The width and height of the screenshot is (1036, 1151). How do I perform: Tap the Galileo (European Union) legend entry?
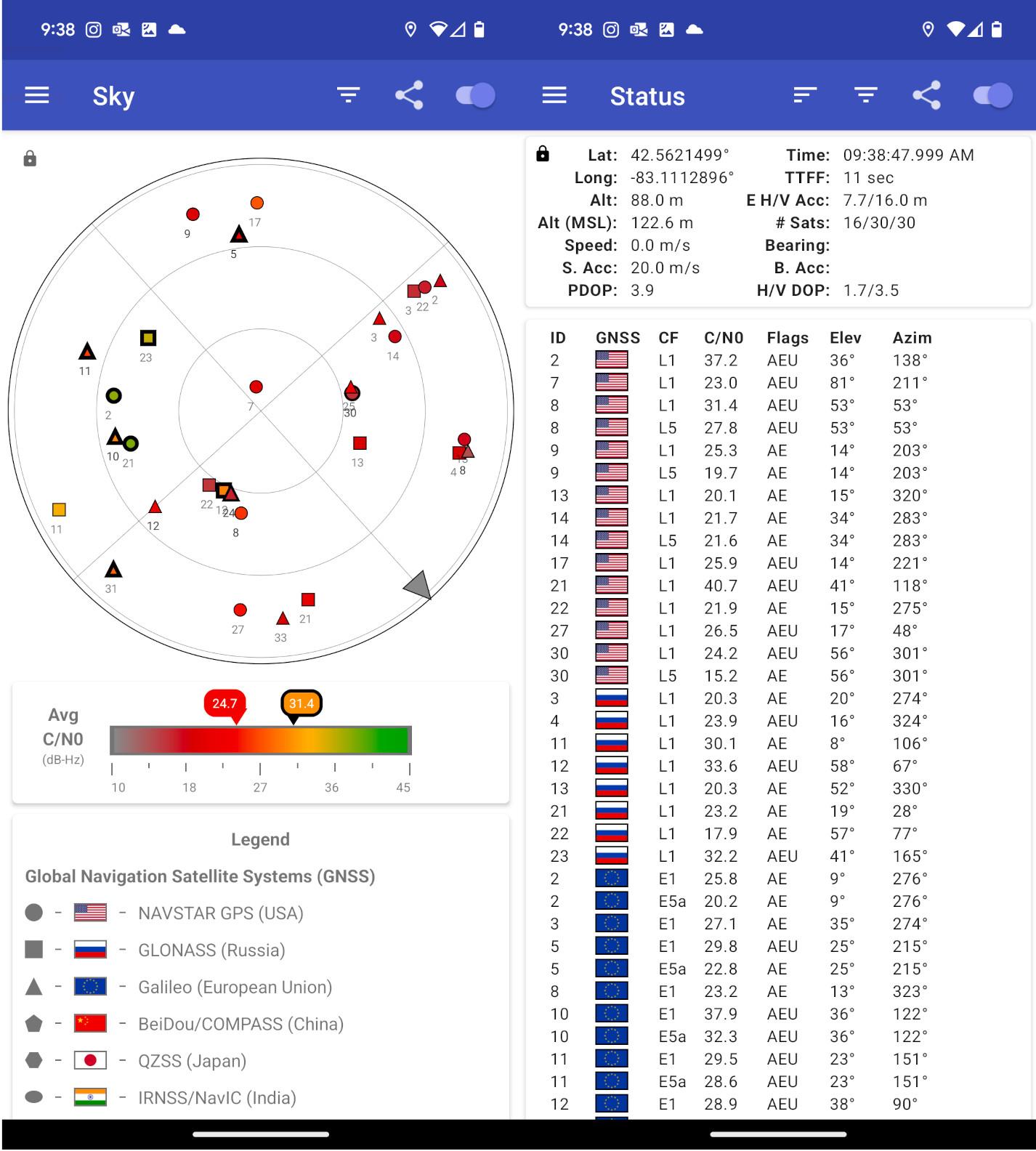179,987
